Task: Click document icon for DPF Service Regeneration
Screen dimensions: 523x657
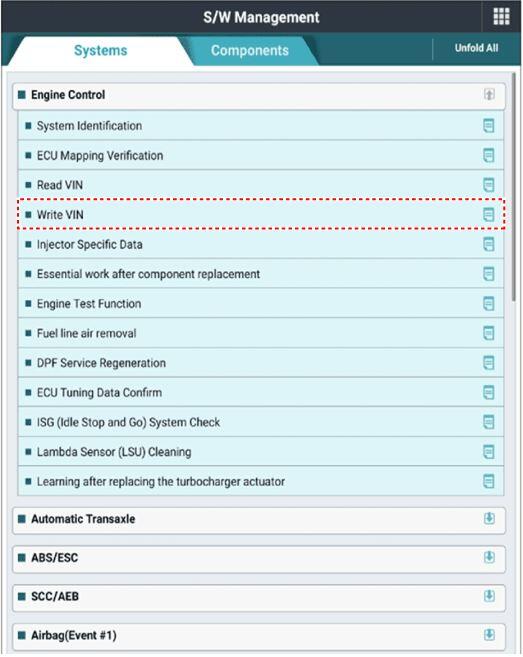Action: [x=489, y=363]
